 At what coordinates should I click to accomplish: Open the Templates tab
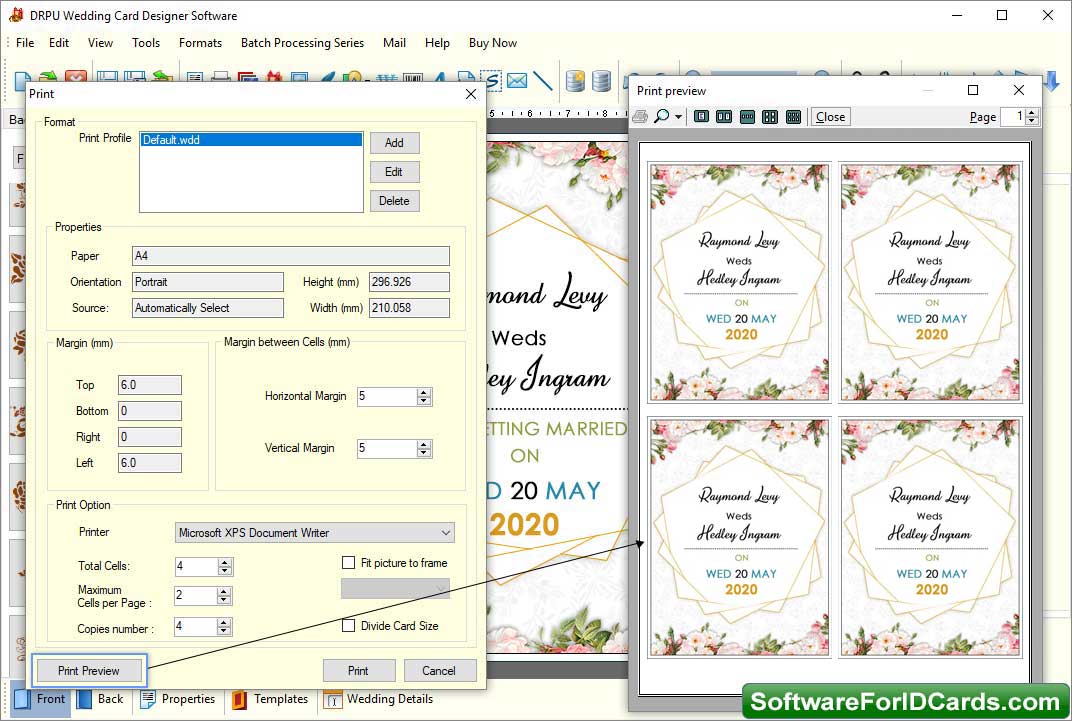271,699
